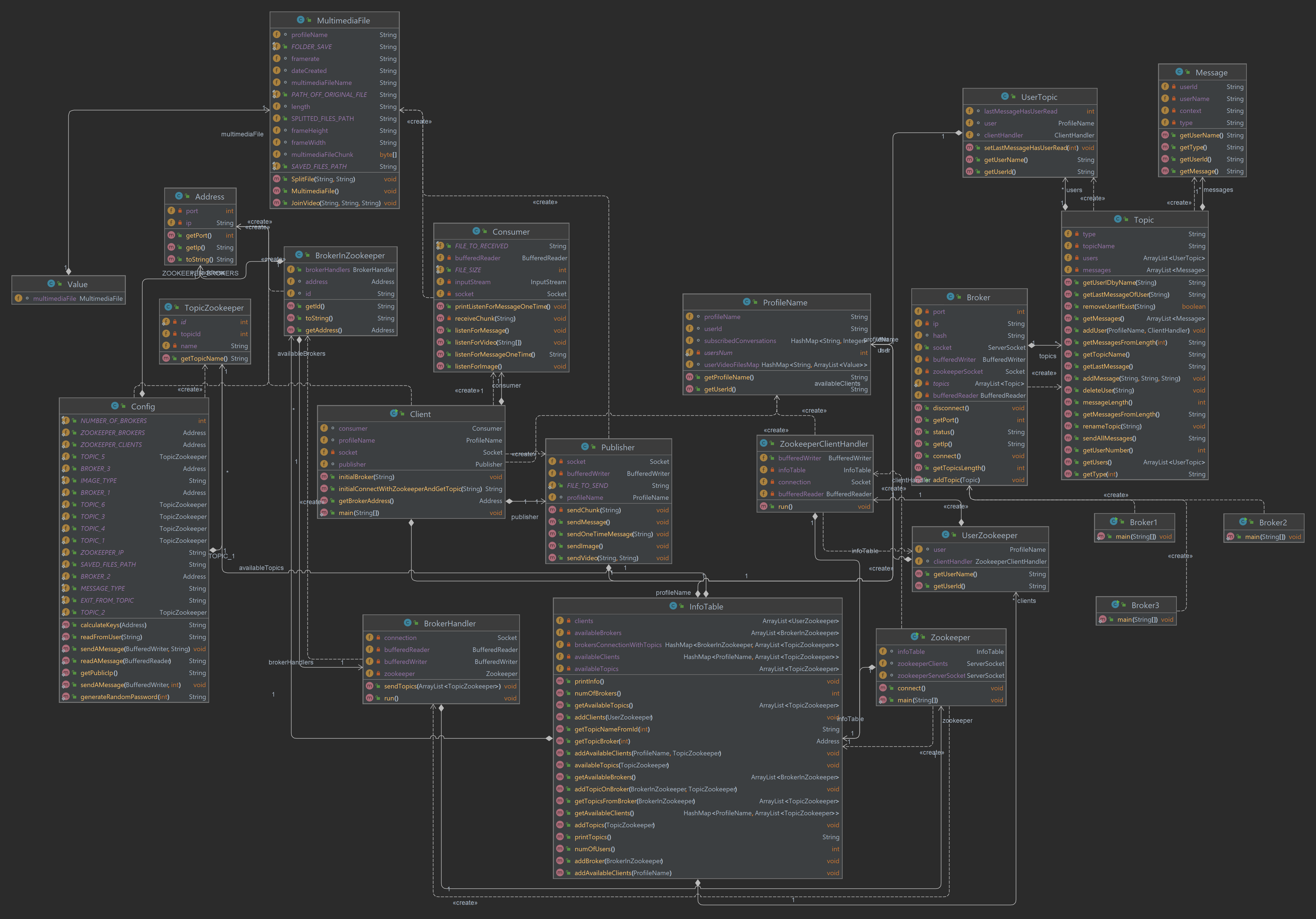
Task: Click the lock icon next to inputStream in Consumer
Action: coord(450,282)
